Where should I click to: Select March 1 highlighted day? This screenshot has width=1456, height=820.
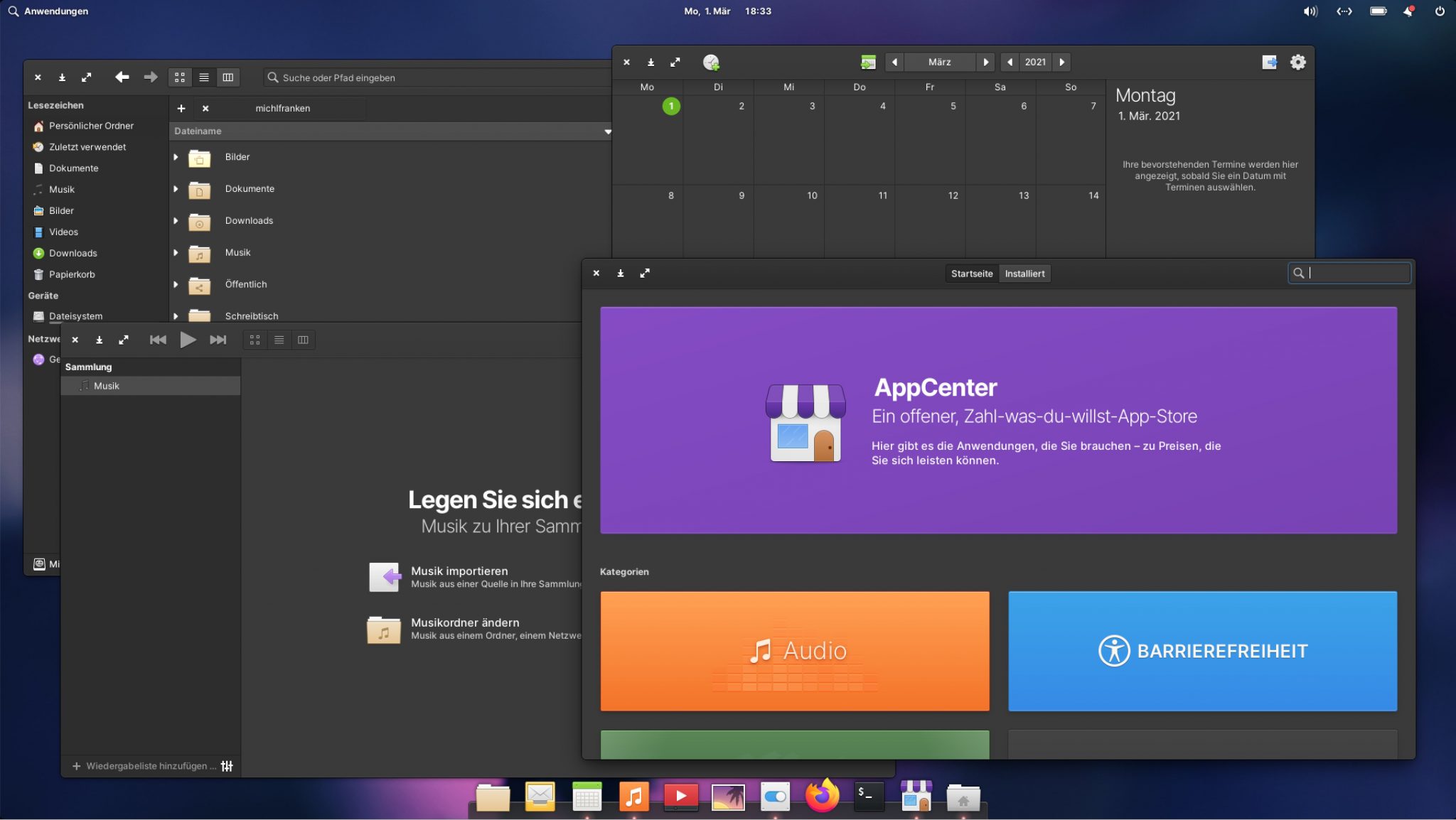pos(671,107)
